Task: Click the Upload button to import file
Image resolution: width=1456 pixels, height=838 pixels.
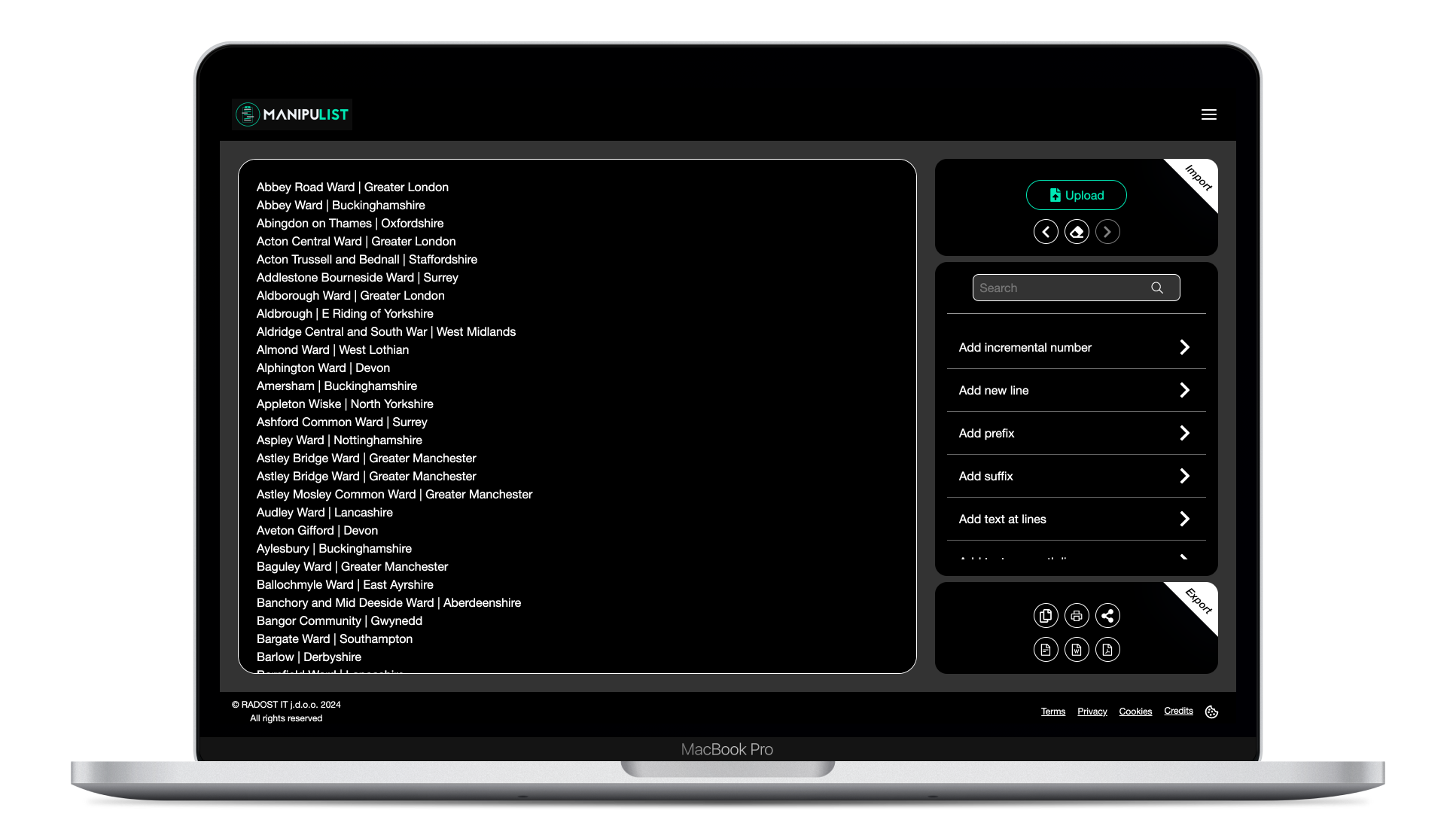Action: [x=1076, y=195]
